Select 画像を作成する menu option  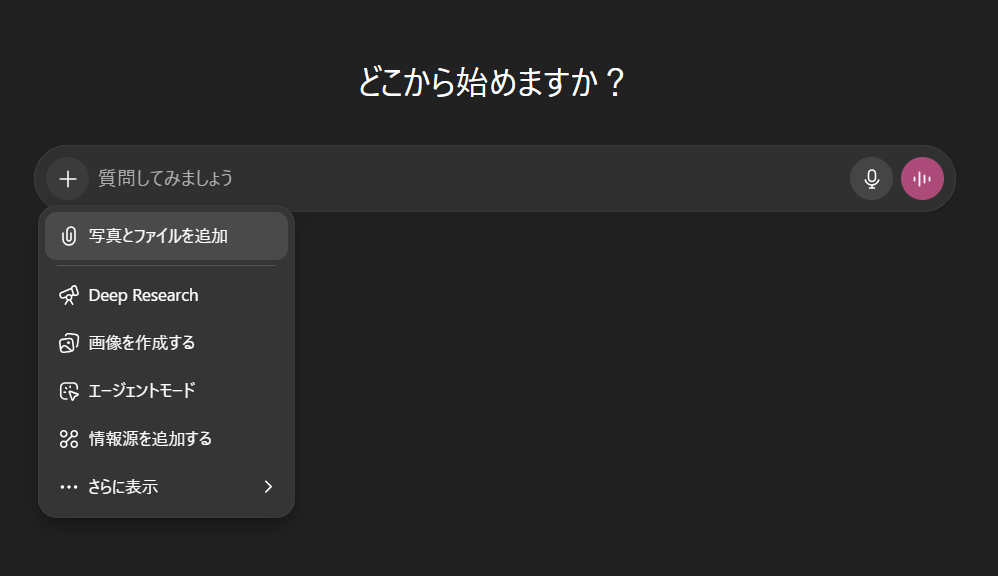click(142, 343)
